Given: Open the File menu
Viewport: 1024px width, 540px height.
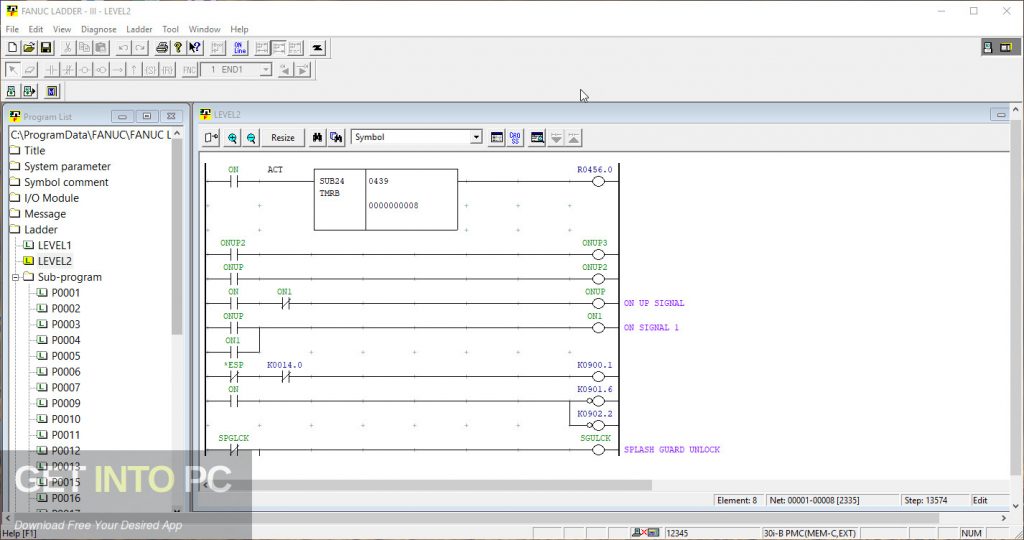Looking at the screenshot, I should pyautogui.click(x=12, y=29).
